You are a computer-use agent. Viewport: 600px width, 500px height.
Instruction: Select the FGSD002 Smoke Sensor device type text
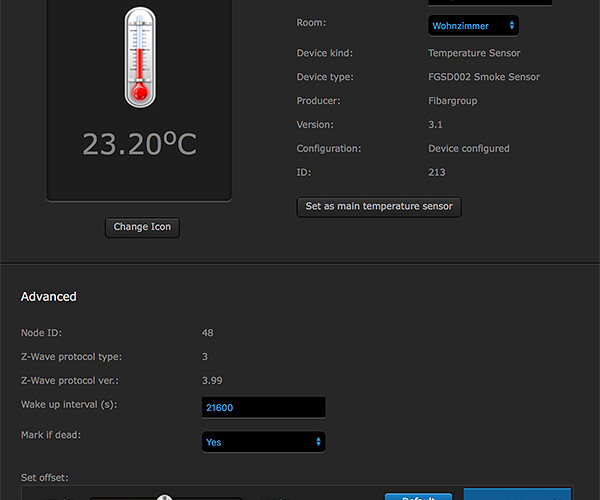point(483,77)
